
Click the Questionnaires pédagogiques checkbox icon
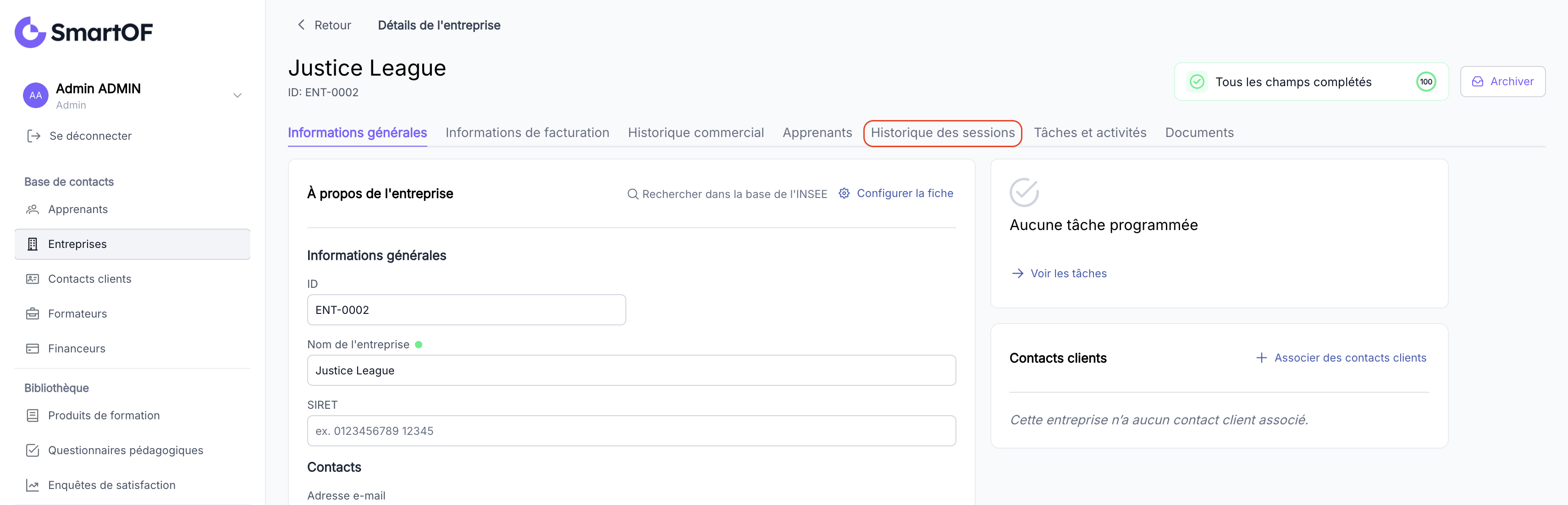coord(33,450)
